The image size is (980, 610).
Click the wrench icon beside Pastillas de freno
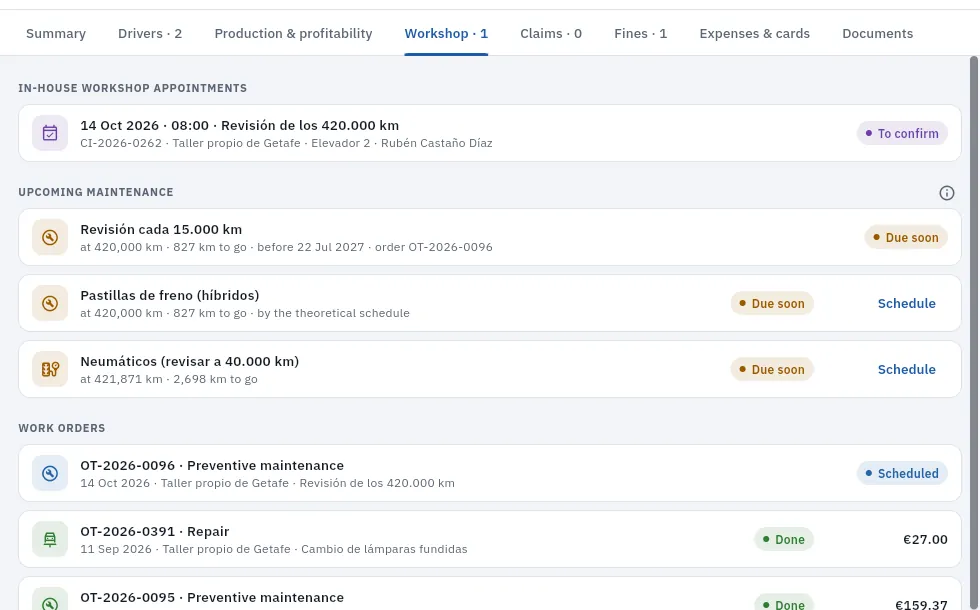coord(50,303)
